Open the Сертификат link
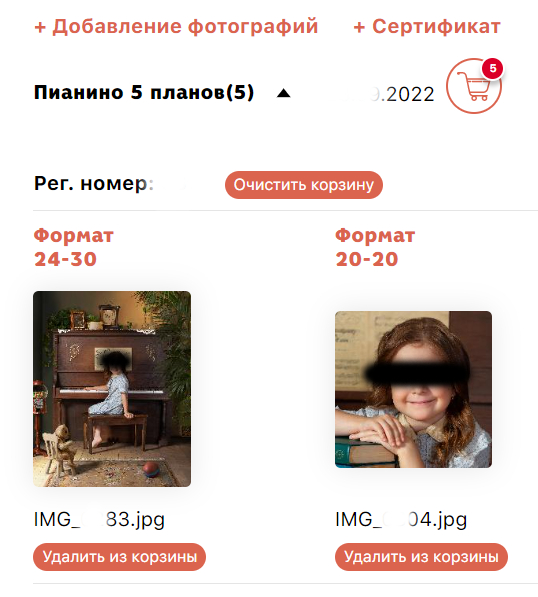 (427, 27)
